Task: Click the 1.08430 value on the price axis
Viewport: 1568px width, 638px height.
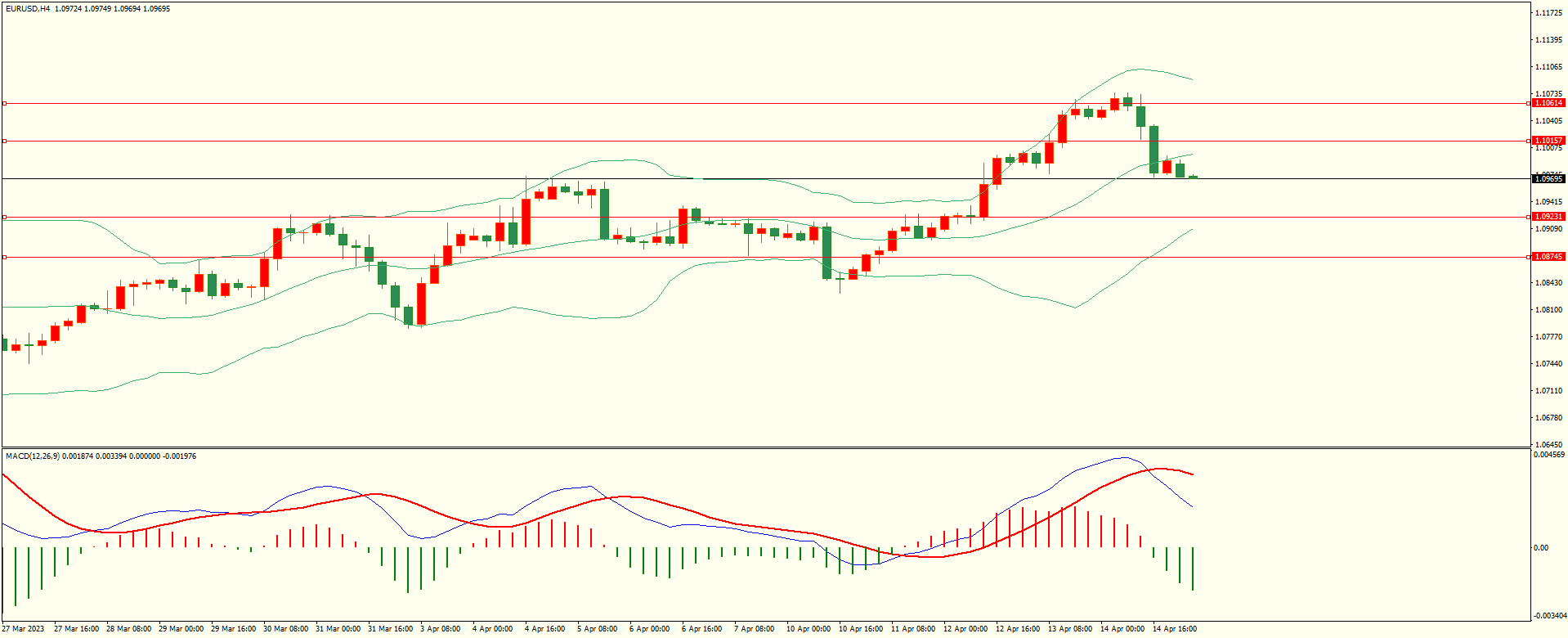Action: pyautogui.click(x=1549, y=283)
